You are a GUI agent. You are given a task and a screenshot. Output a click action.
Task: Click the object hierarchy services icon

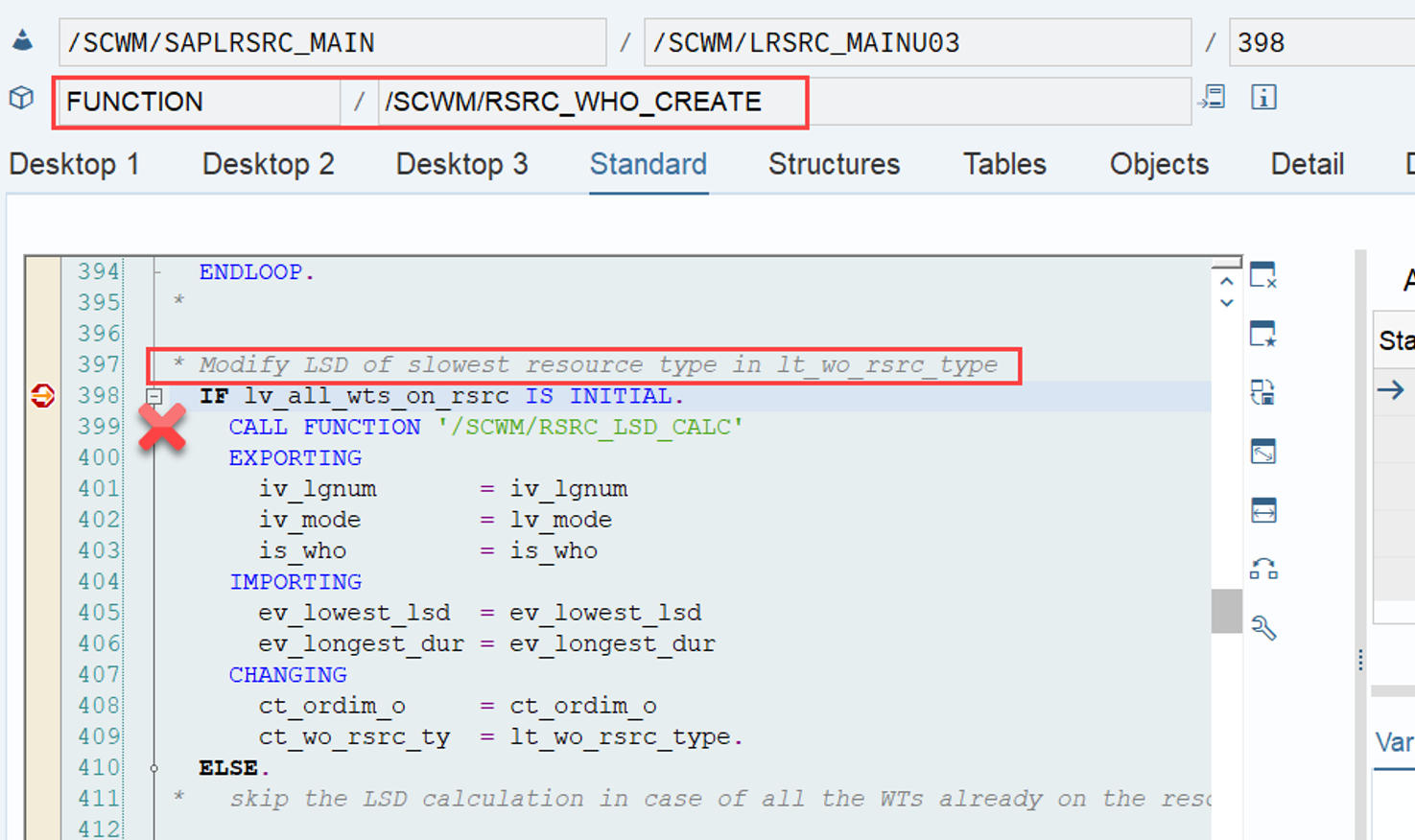[x=1263, y=569]
